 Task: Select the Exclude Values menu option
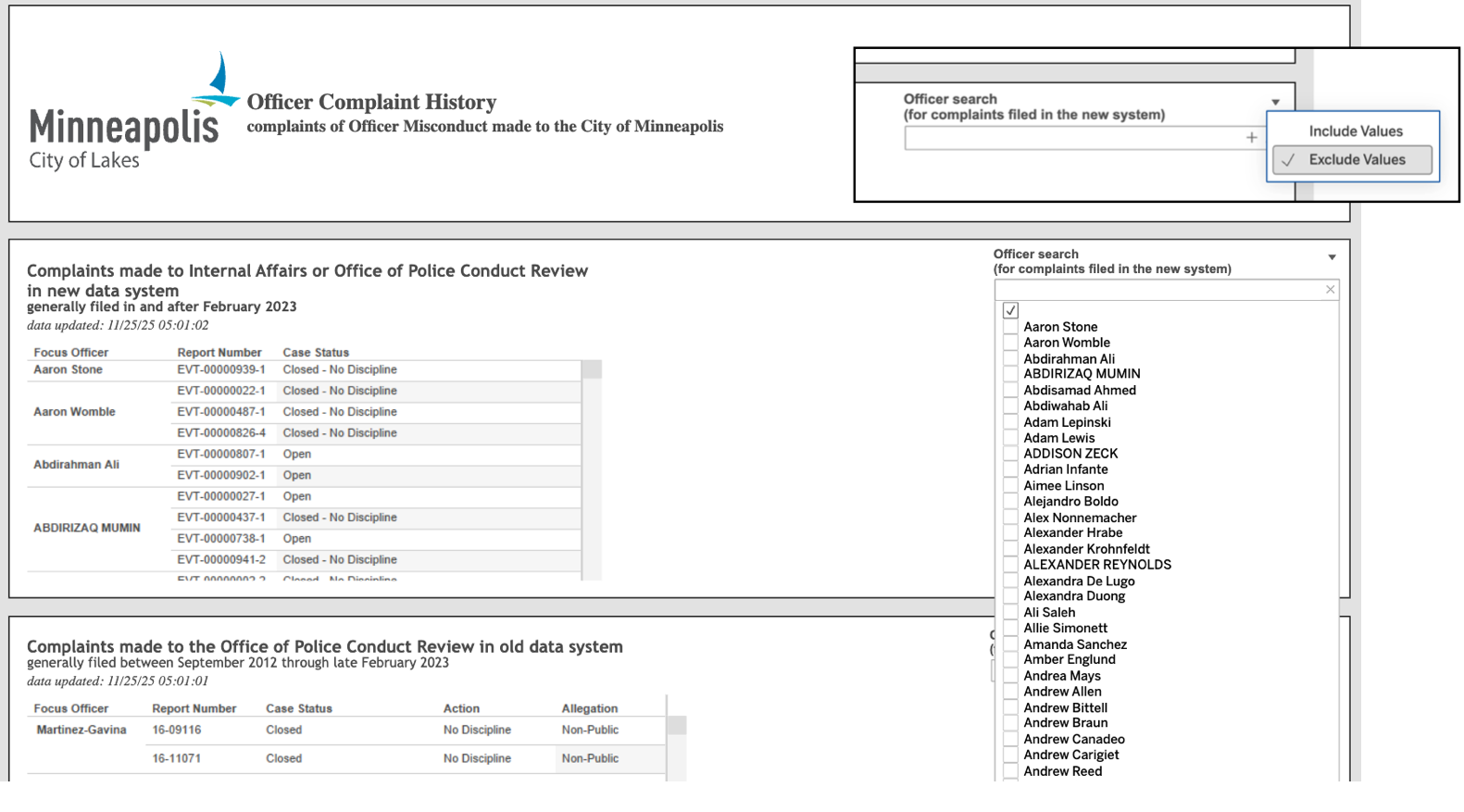tap(1356, 160)
